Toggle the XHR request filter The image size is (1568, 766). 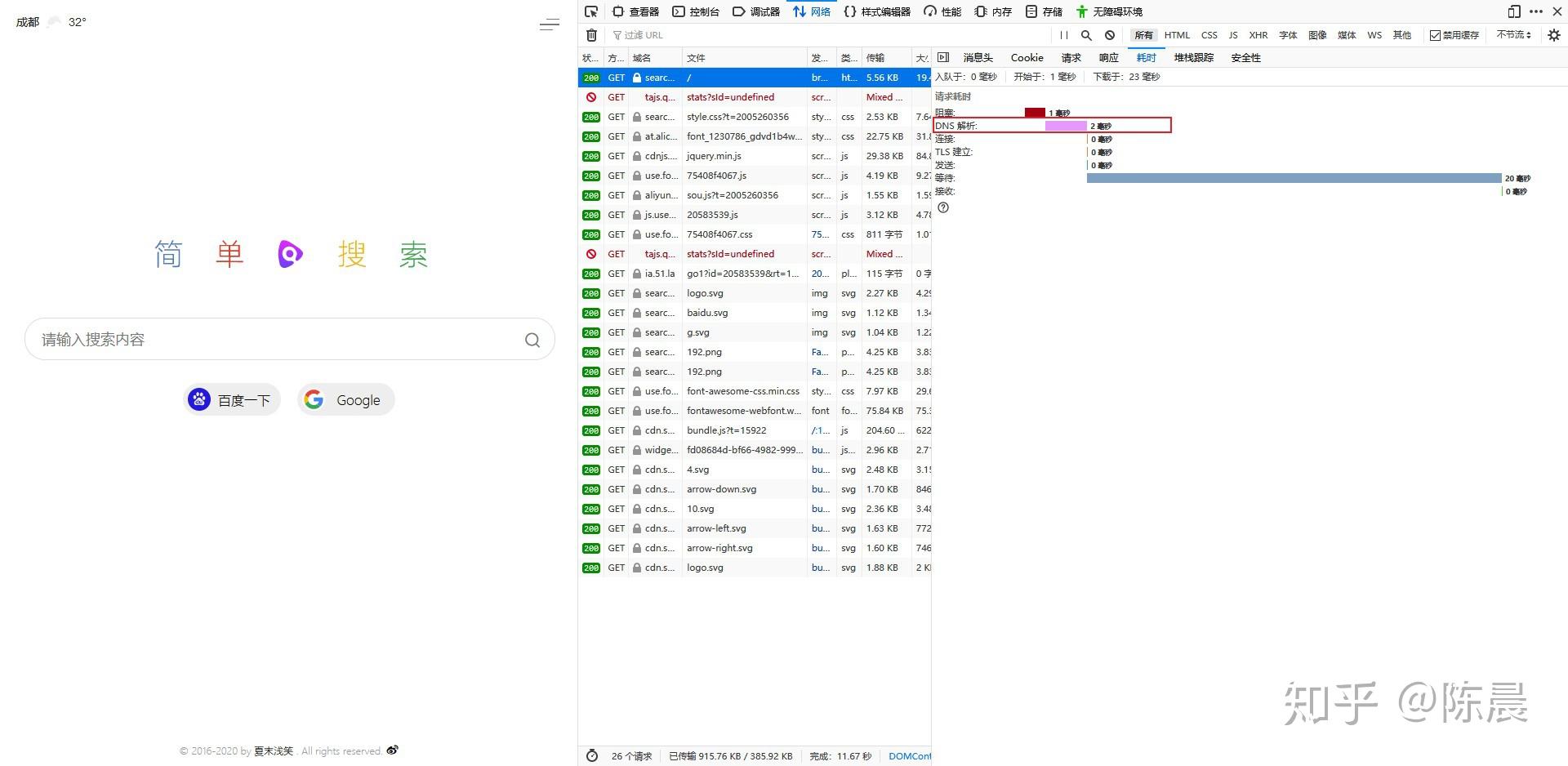tap(1258, 35)
